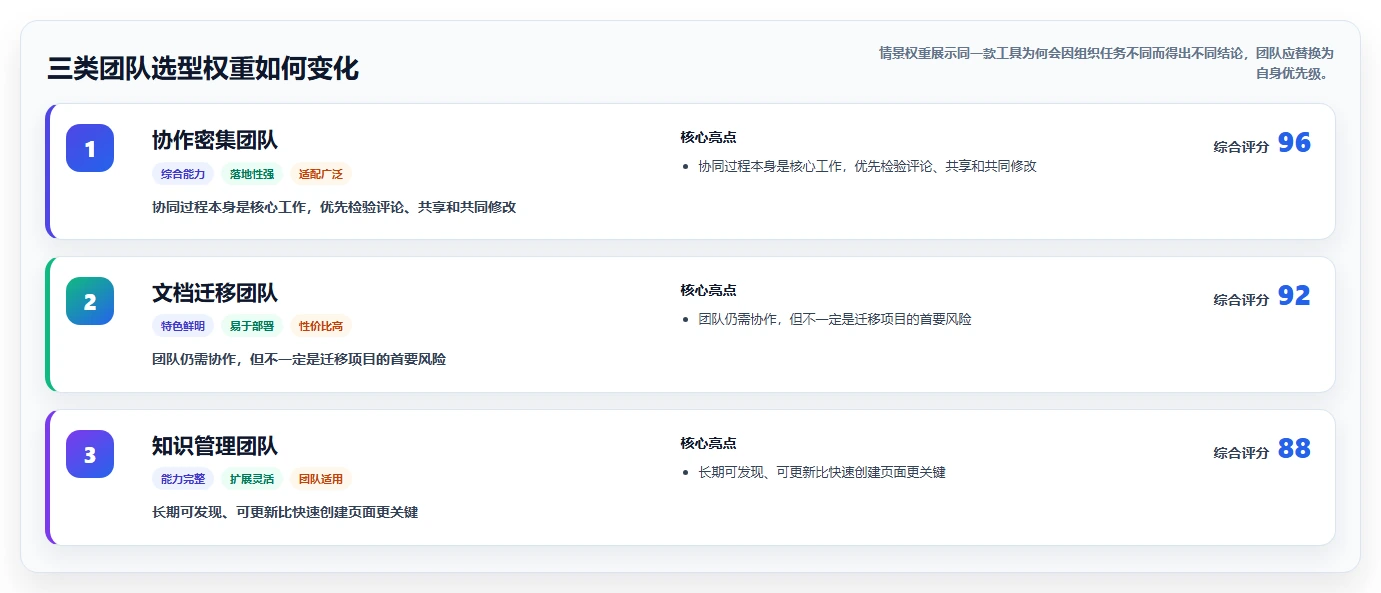Image resolution: width=1381 pixels, height=593 pixels.
Task: Click the score value 92
Action: tap(1294, 296)
